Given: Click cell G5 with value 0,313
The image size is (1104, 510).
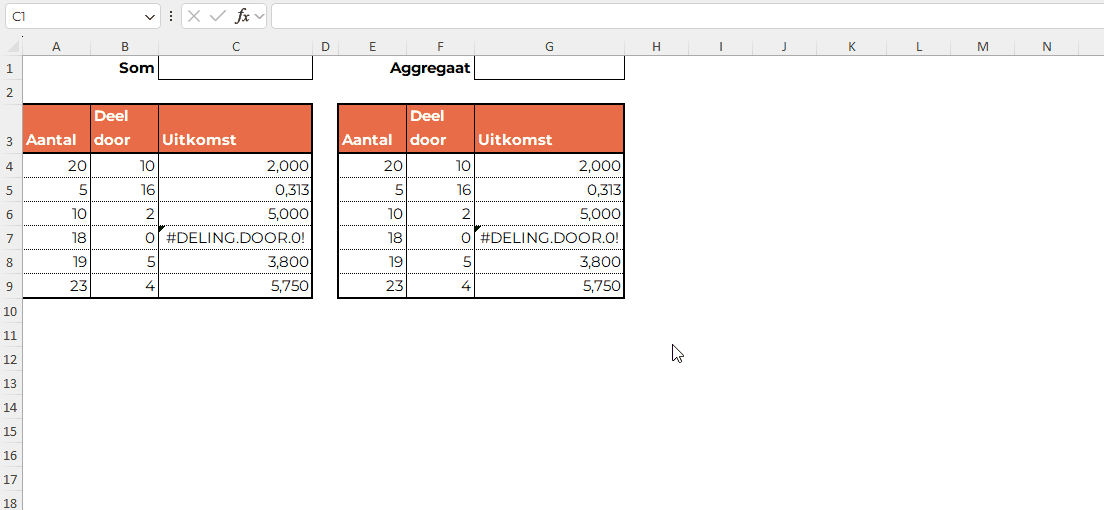Looking at the screenshot, I should point(549,190).
